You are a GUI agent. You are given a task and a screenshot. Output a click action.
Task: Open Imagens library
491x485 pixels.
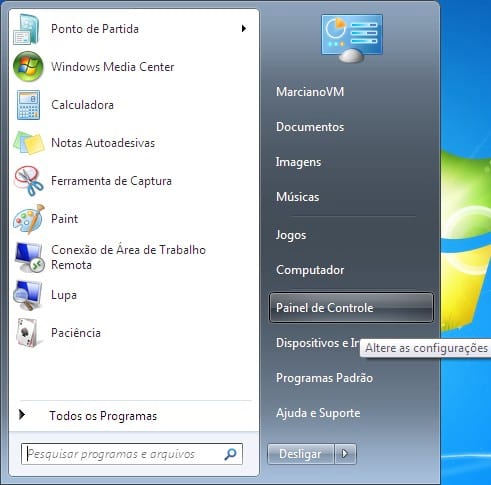coord(298,162)
